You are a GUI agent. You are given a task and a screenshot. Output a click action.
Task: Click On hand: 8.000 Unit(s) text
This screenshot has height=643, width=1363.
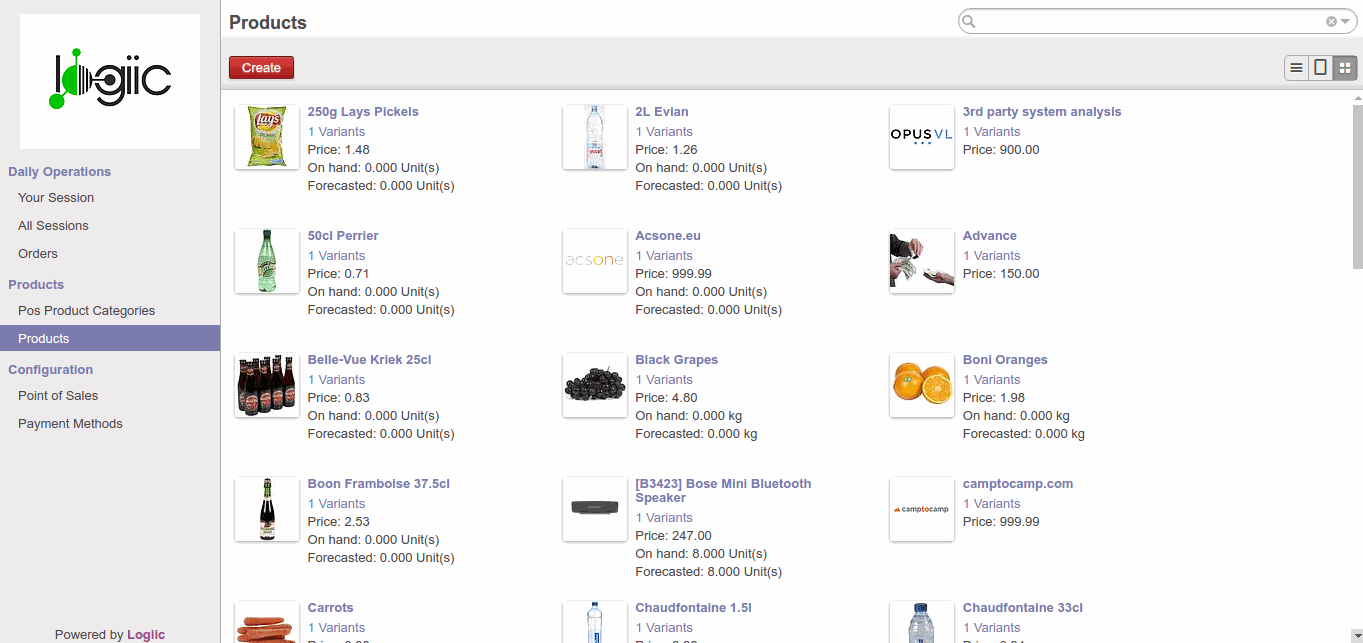pos(701,554)
